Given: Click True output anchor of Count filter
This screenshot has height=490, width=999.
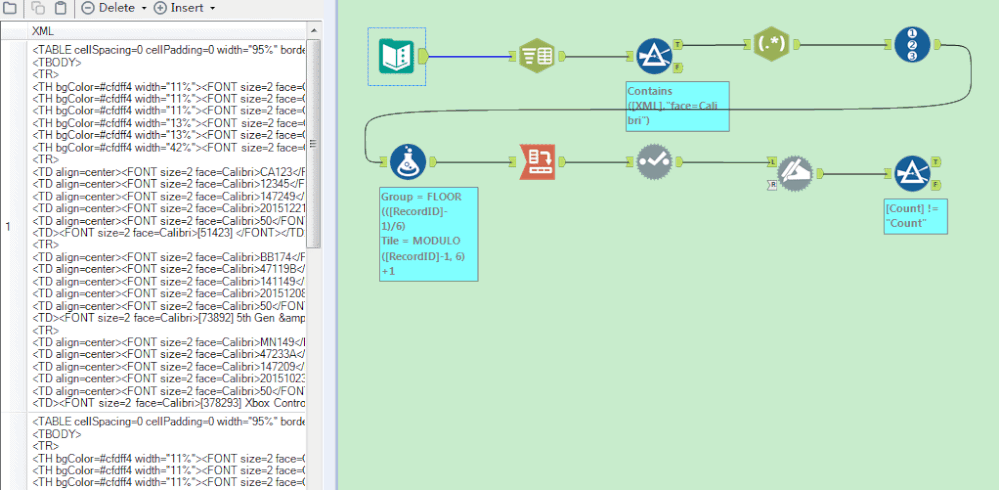Looking at the screenshot, I should tap(935, 161).
